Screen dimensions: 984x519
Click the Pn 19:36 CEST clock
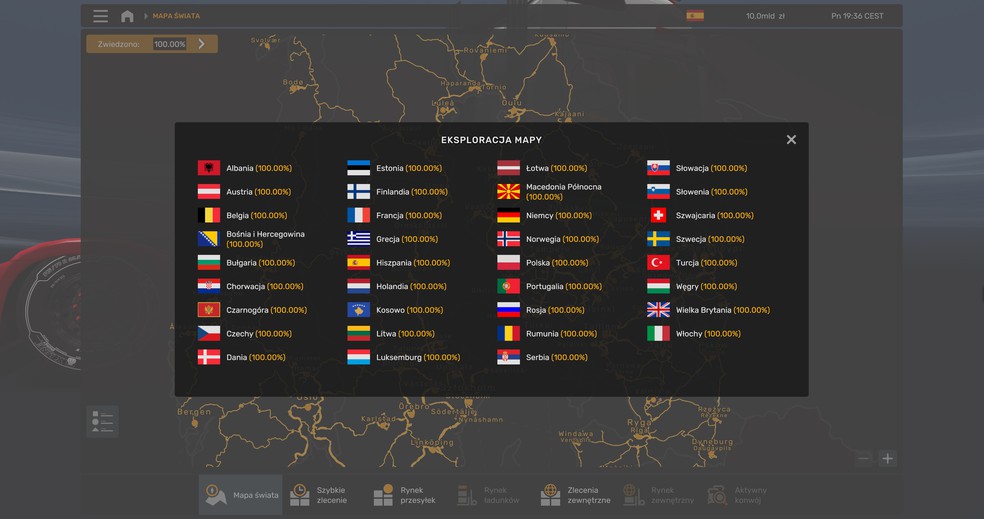pyautogui.click(x=857, y=16)
